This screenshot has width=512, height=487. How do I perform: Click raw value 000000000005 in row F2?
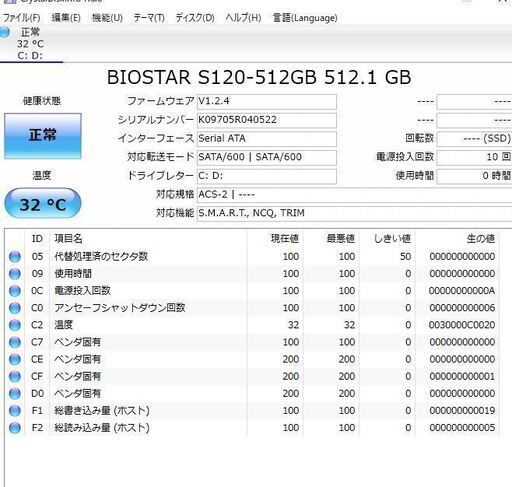click(462, 428)
